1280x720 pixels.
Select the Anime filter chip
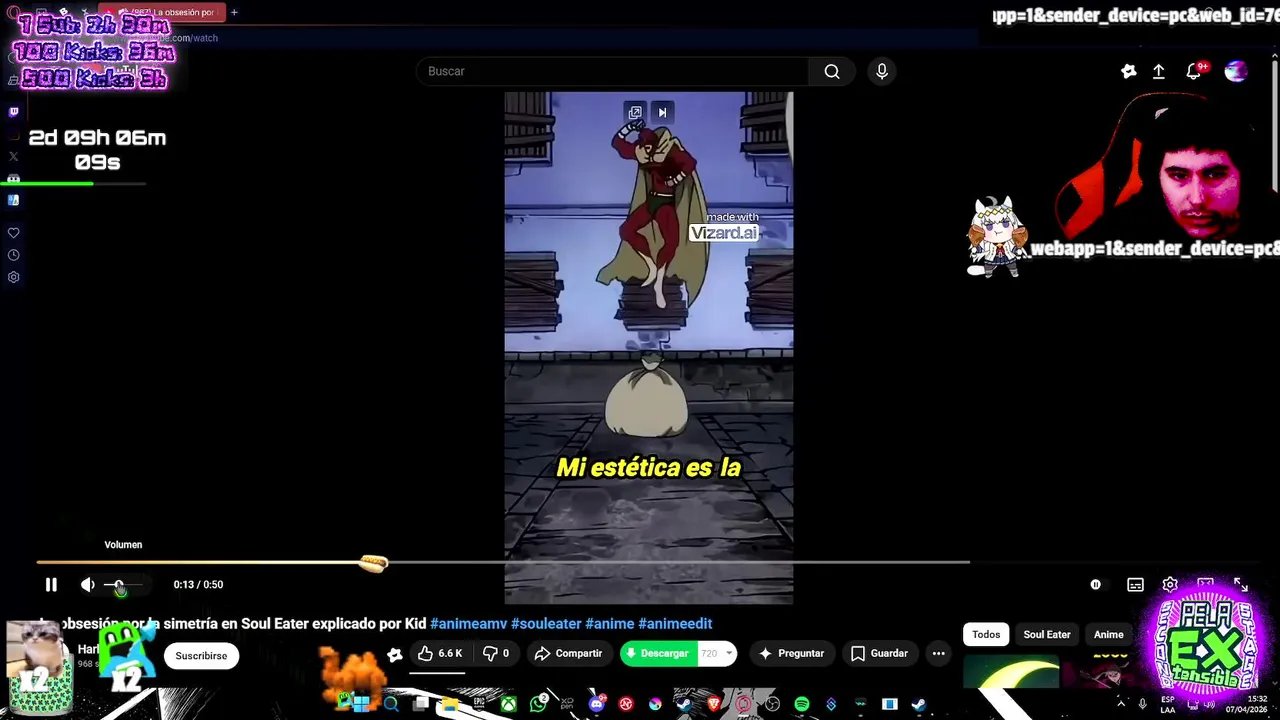tap(1108, 635)
